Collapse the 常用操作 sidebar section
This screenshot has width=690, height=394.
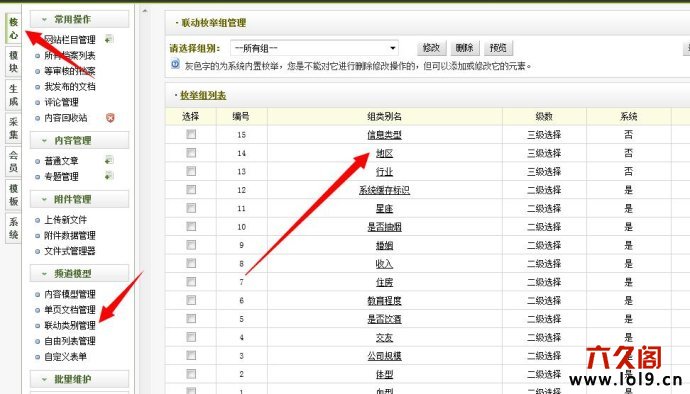click(79, 19)
